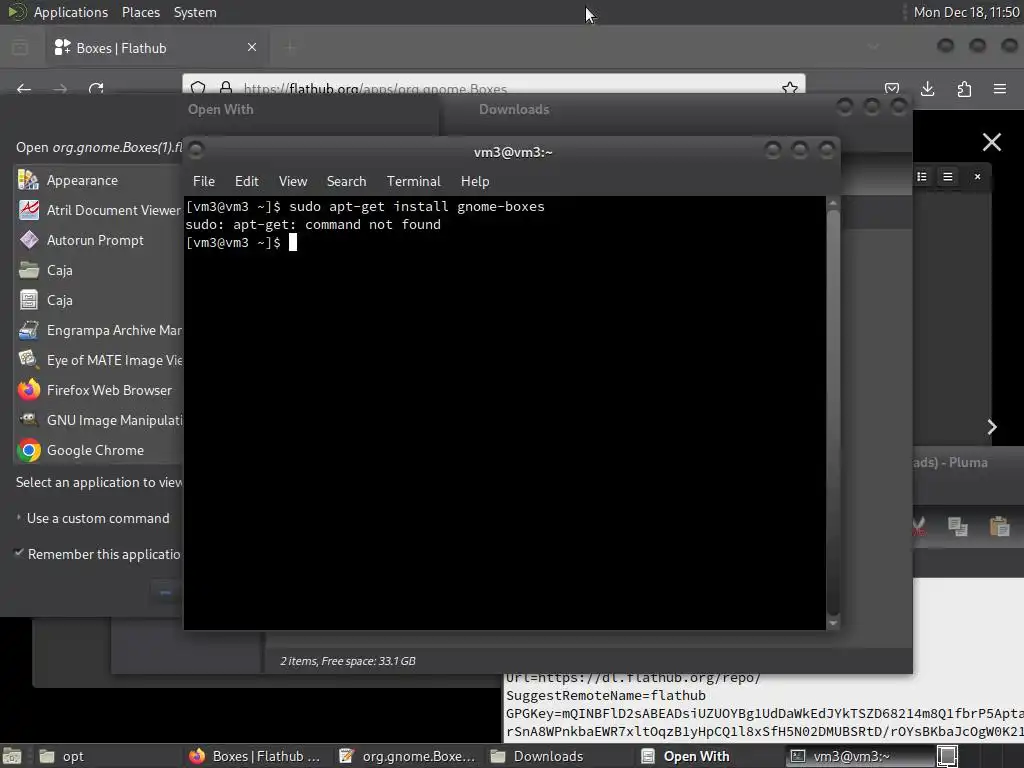Click the terminal window menu button left of title
The image size is (1024, 768).
click(196, 150)
